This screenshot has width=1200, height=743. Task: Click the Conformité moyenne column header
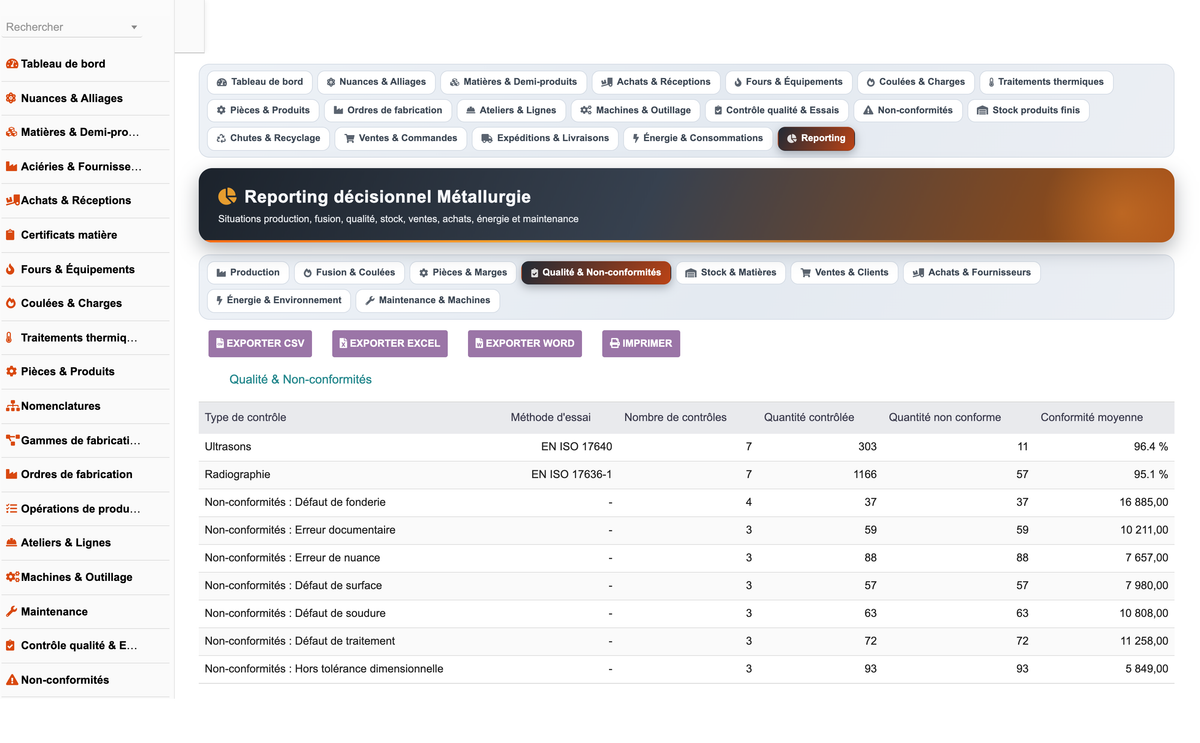pos(1091,417)
